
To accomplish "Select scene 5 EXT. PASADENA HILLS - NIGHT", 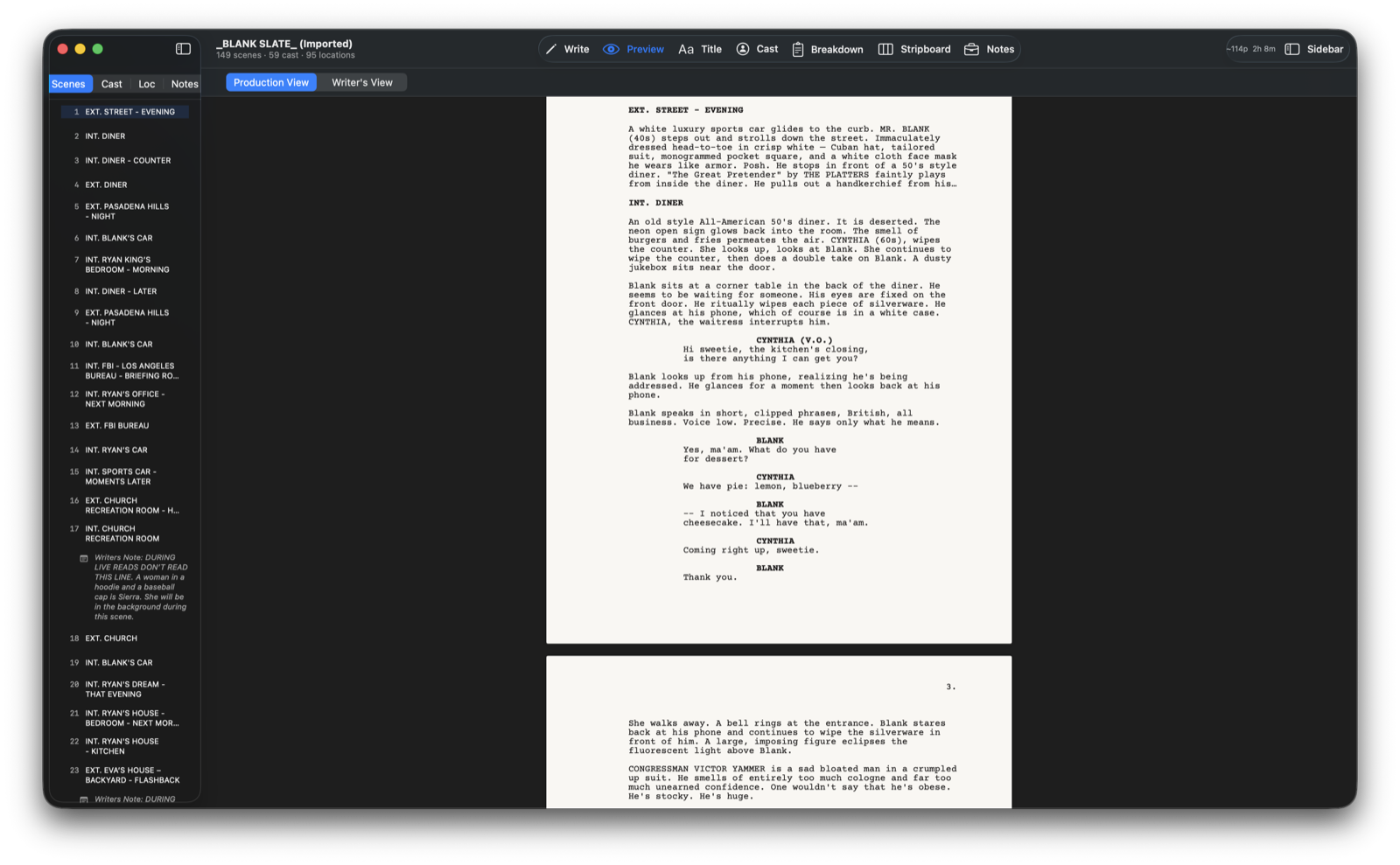I will click(125, 212).
